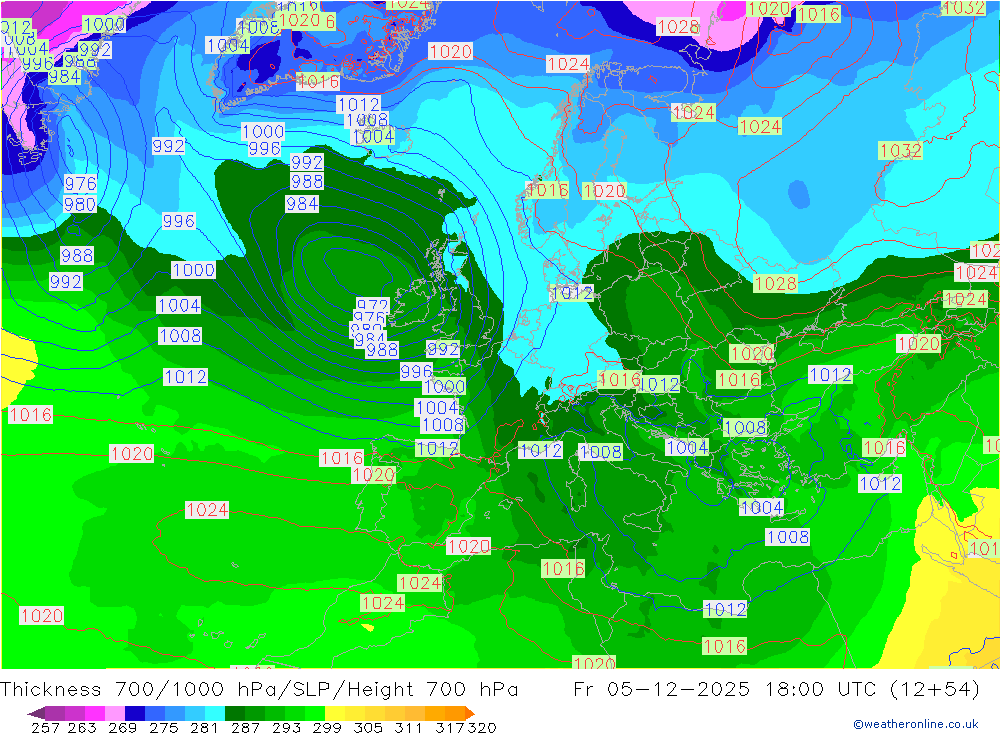Image resolution: width=1000 pixels, height=733 pixels.
Task: Click legend value 287
Action: pyautogui.click(x=245, y=727)
